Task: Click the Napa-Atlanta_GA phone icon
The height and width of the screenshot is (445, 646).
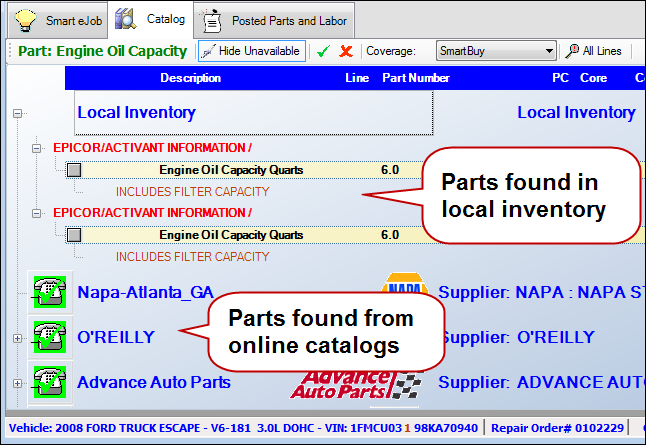Action: tap(46, 292)
